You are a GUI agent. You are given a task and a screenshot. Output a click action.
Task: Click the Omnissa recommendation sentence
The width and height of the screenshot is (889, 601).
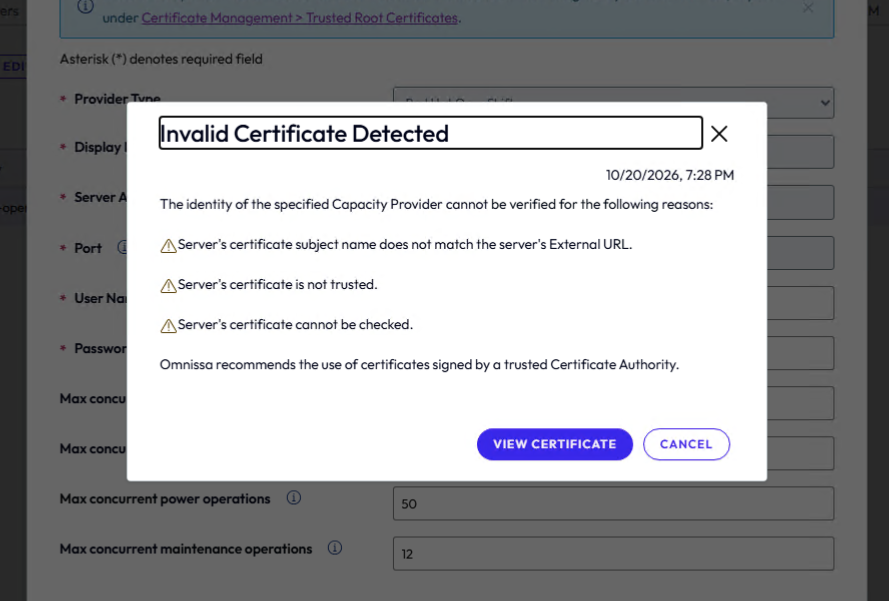pyautogui.click(x=419, y=365)
